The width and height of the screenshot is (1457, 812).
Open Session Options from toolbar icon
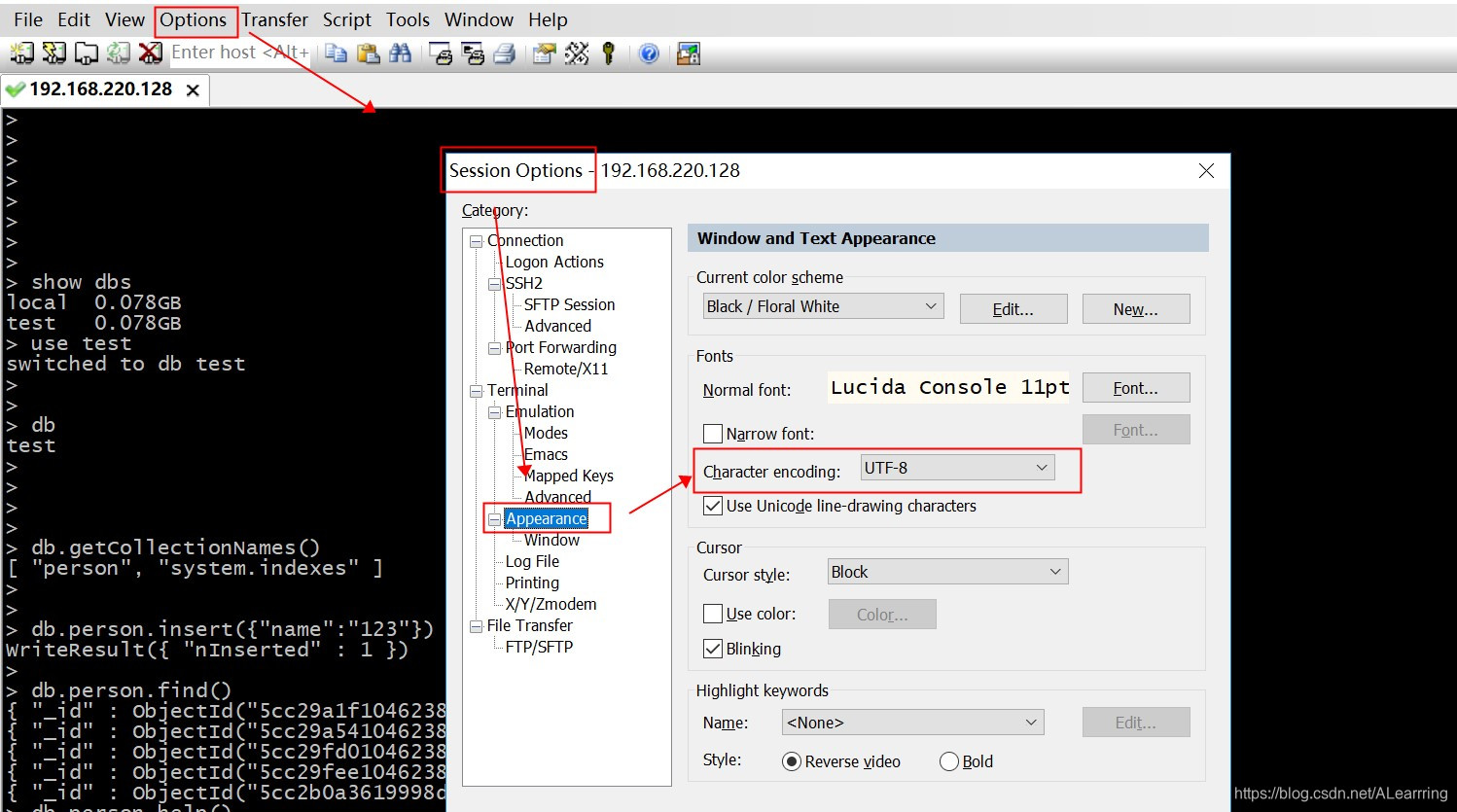coord(545,53)
